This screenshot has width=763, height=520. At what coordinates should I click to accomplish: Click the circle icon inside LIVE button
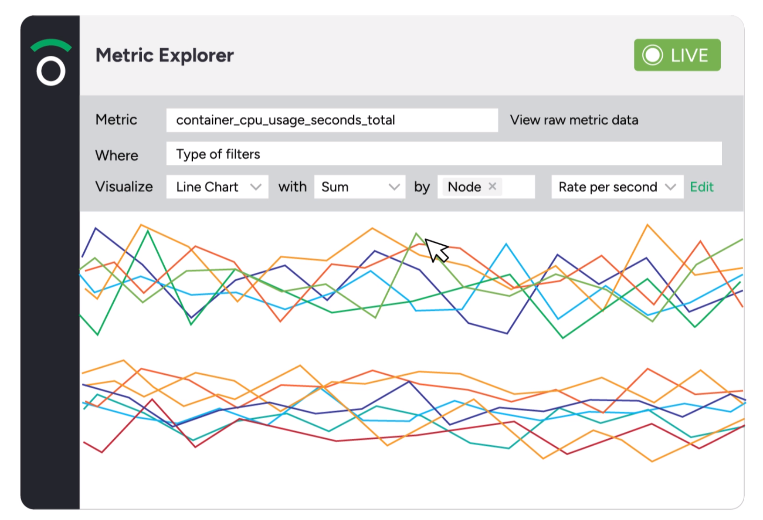coord(652,55)
